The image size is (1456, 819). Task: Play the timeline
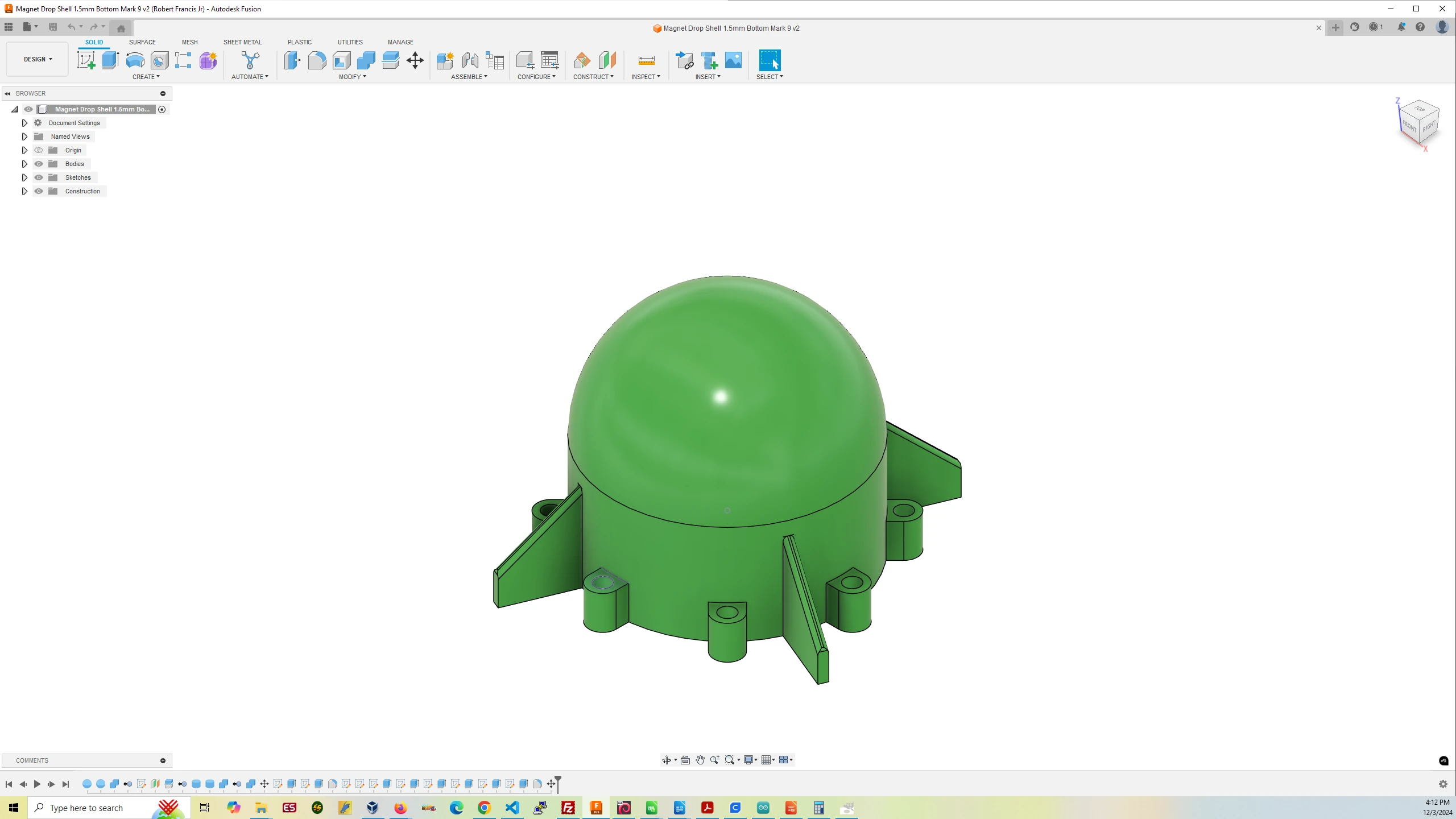[37, 784]
